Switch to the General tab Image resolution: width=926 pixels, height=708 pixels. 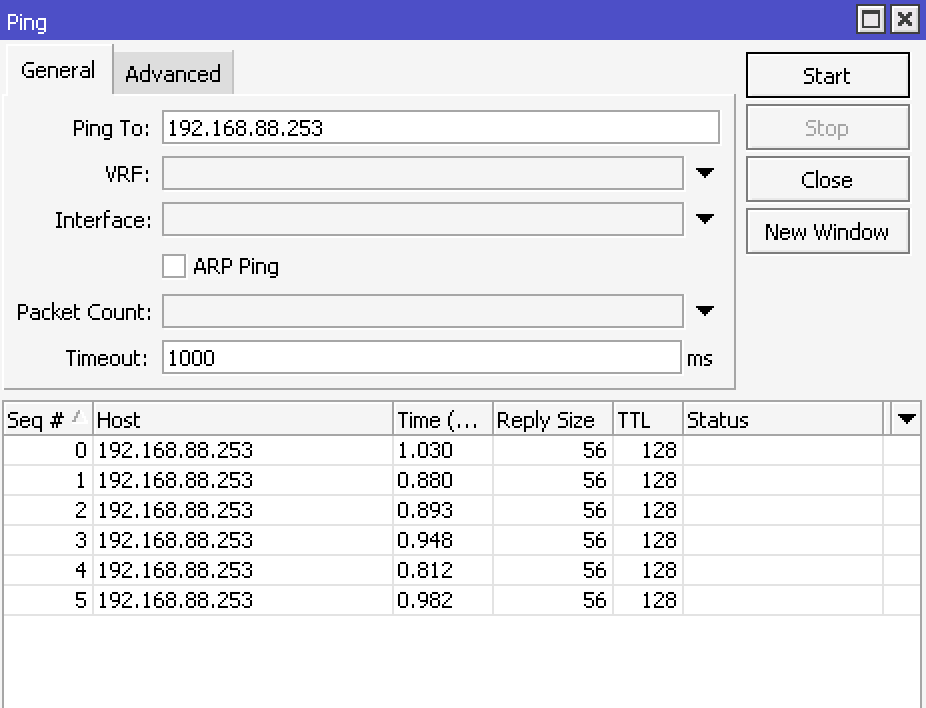click(x=58, y=70)
